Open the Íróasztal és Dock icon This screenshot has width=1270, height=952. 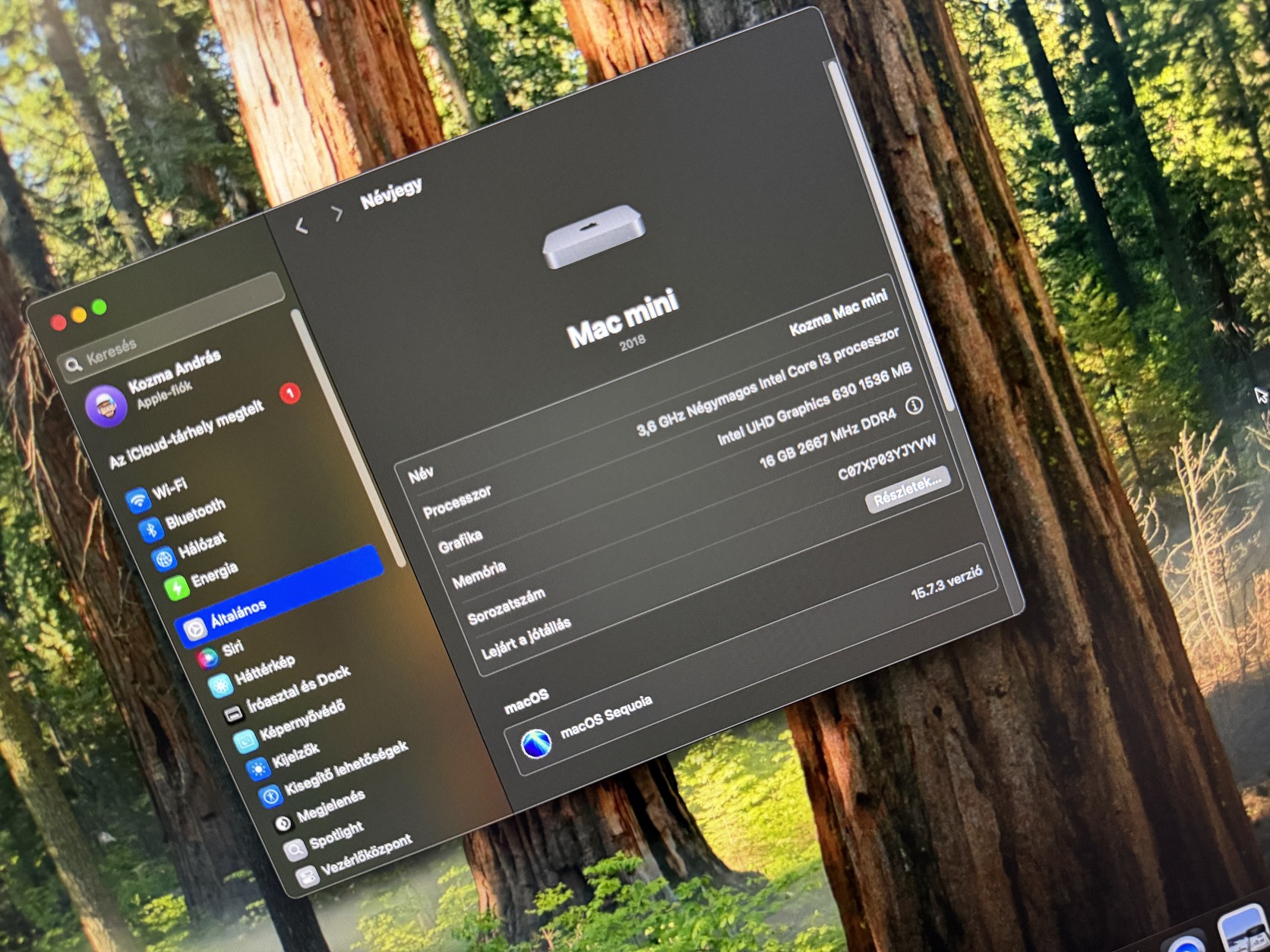click(233, 714)
